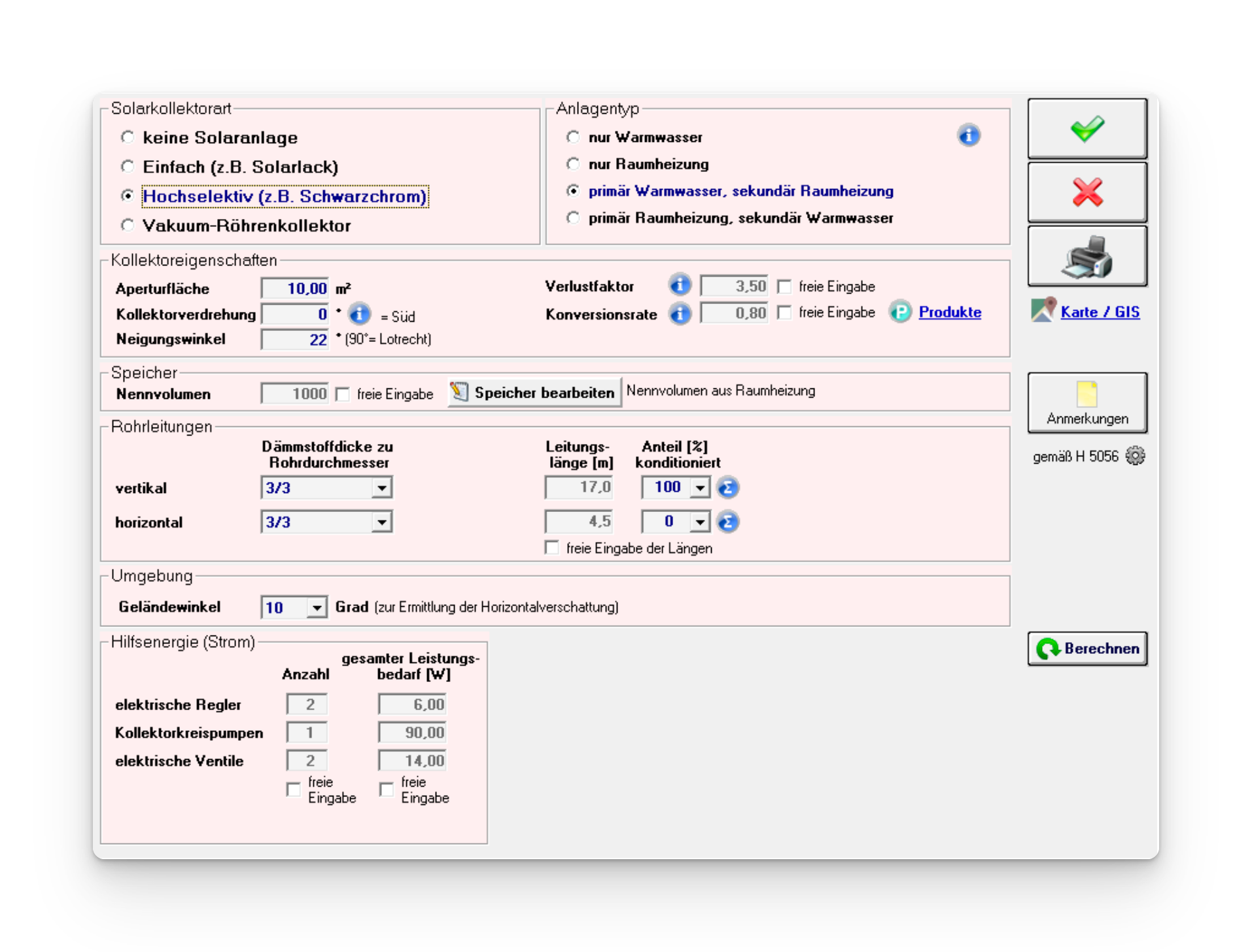Viewport: 1252px width, 952px height.
Task: Click the sum icon for horizontal pipes
Action: 727,522
